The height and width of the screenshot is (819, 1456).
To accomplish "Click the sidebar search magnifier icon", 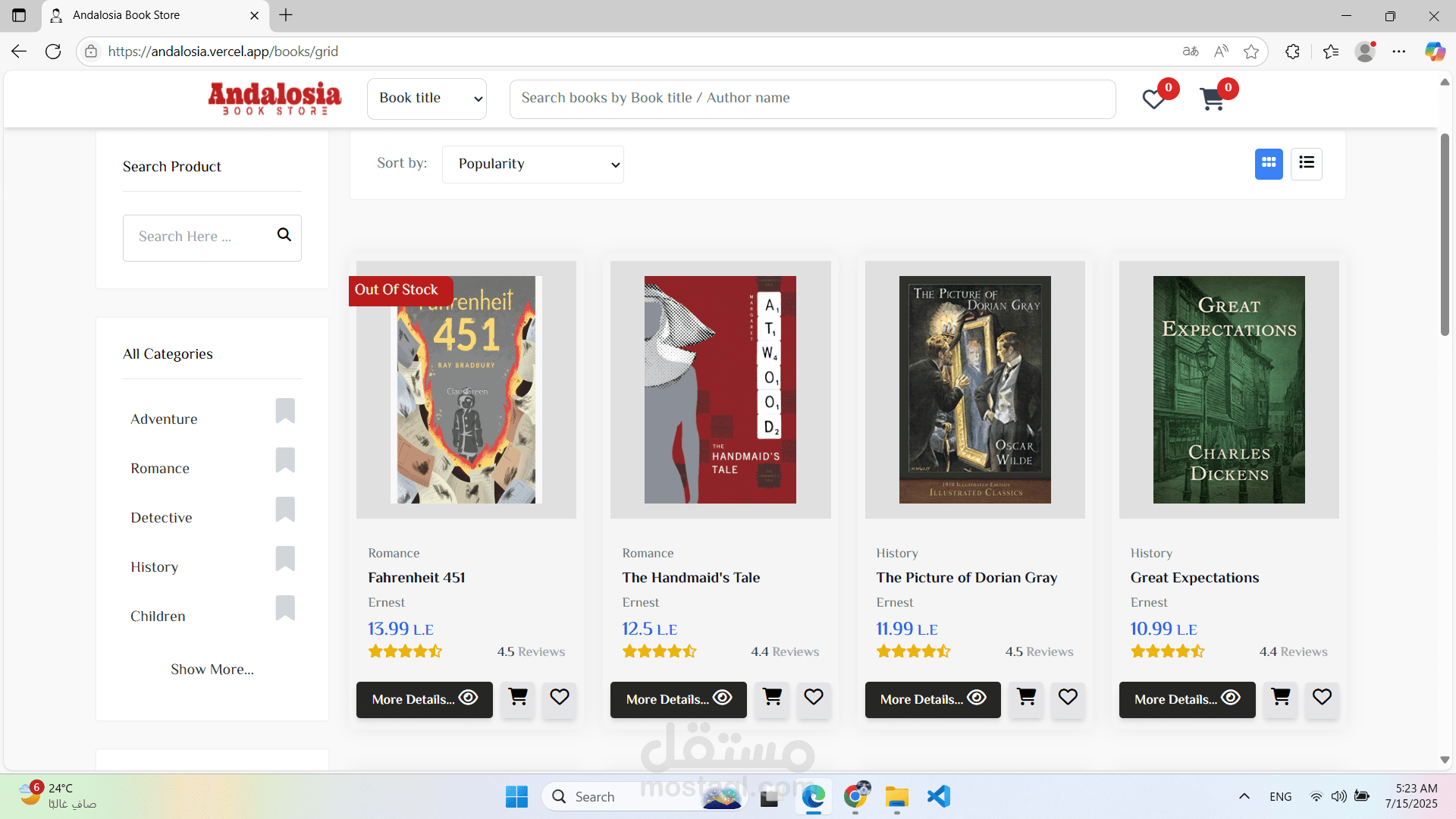I will pyautogui.click(x=284, y=235).
